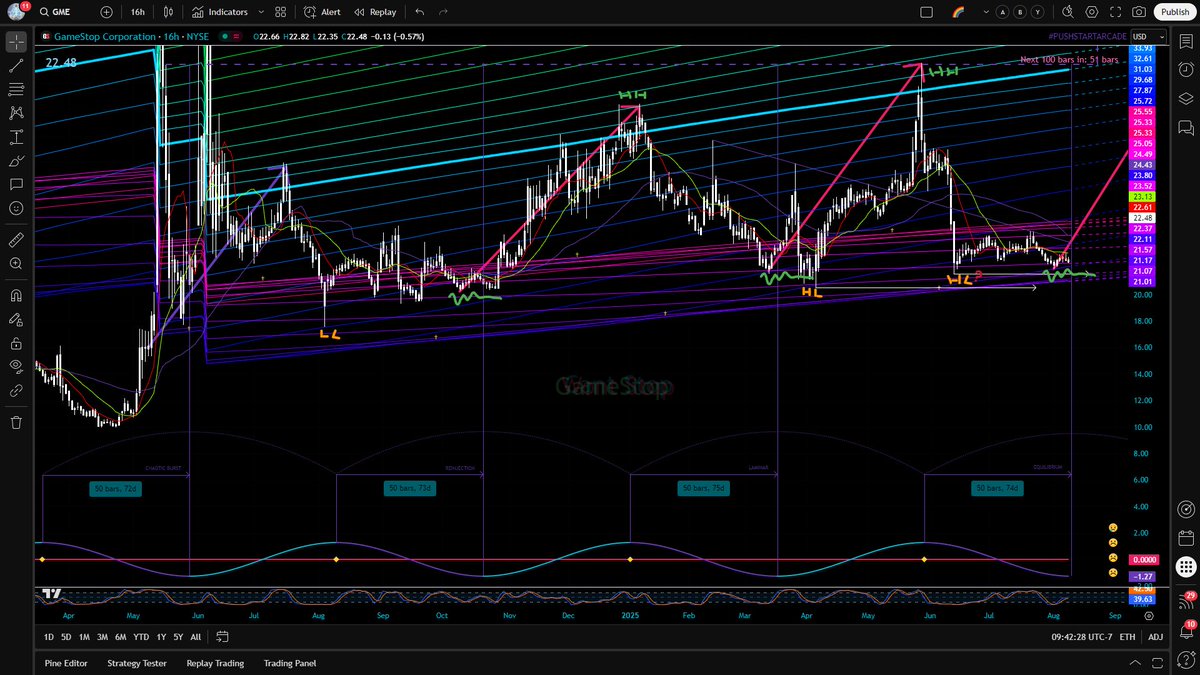Hide all drawings with eye icon
Viewport: 1200px width, 675px height.
[x=16, y=367]
